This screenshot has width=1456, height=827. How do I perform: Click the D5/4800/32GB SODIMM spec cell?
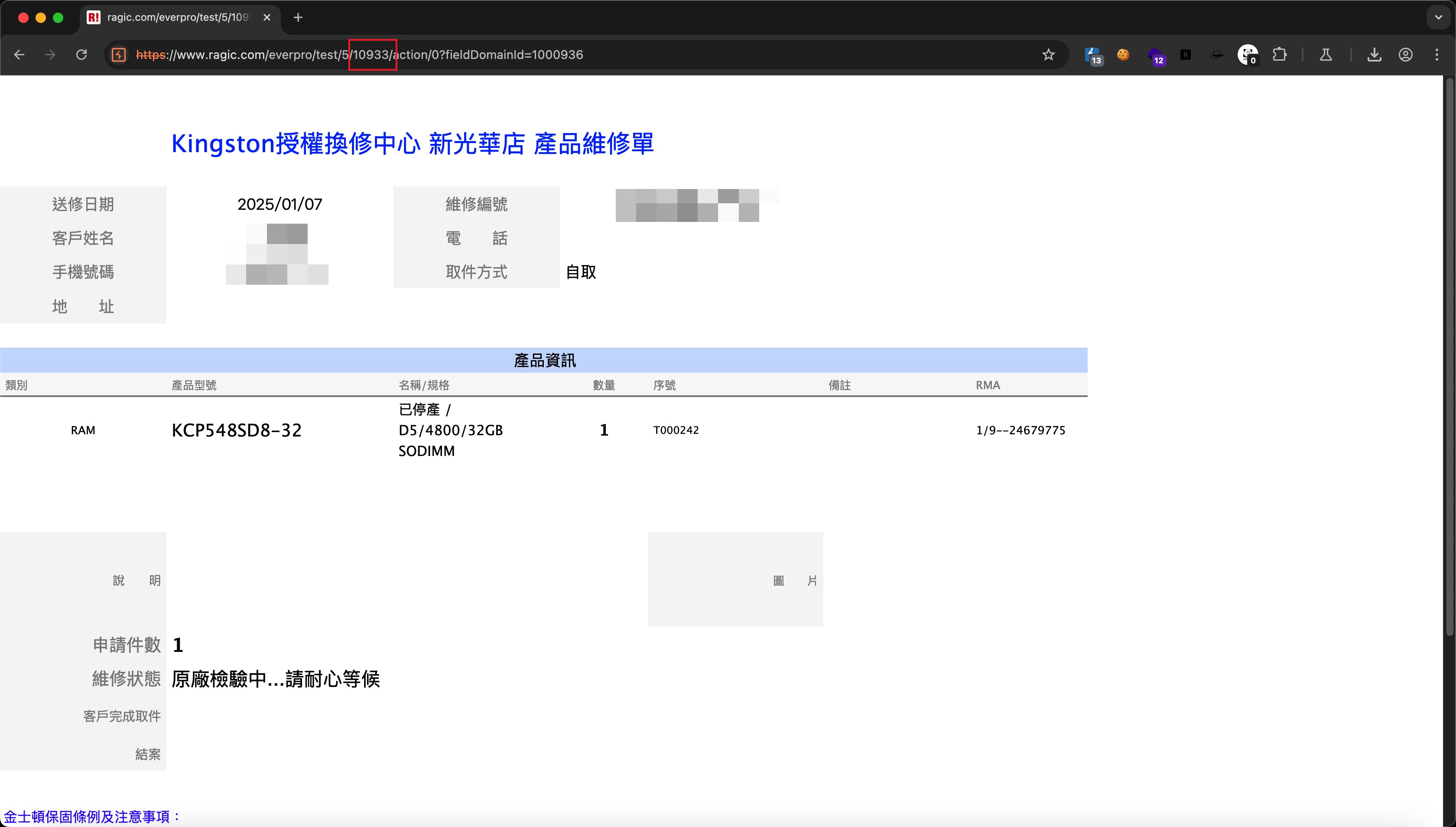point(451,430)
